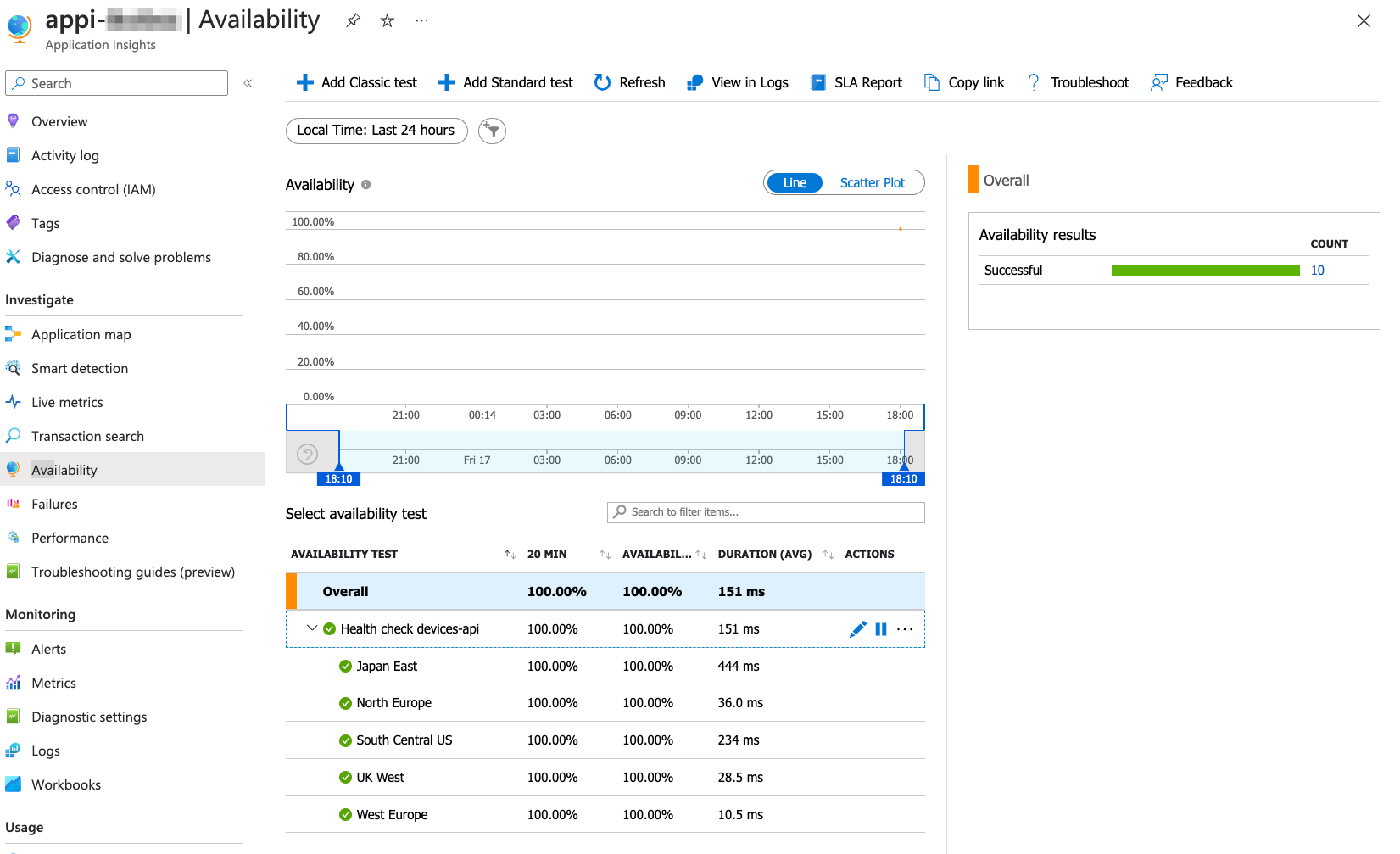The width and height of the screenshot is (1400, 854).
Task: Reset the time range with the undo icon
Action: click(x=307, y=455)
